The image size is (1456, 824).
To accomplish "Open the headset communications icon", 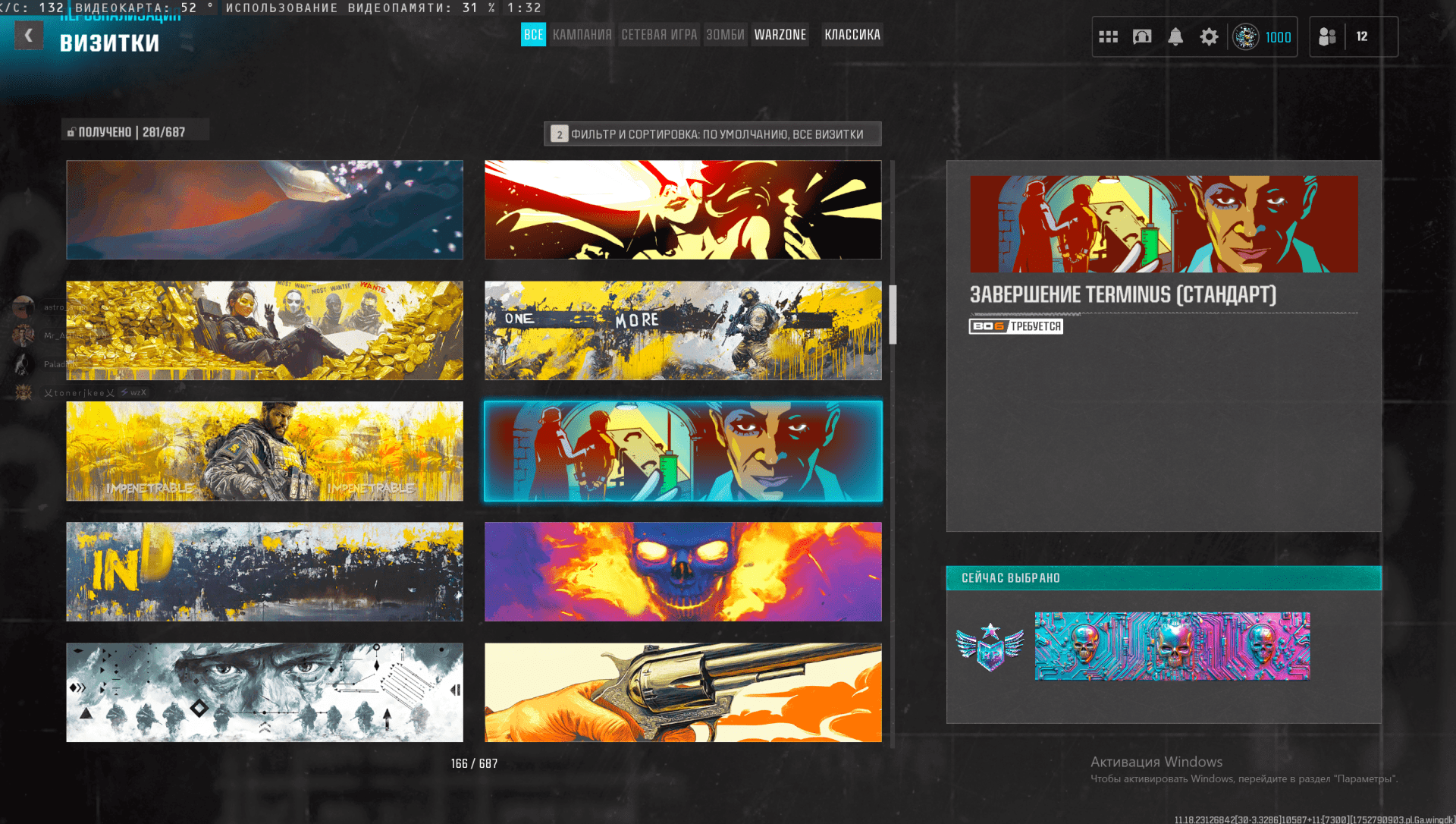I will coord(1141,36).
